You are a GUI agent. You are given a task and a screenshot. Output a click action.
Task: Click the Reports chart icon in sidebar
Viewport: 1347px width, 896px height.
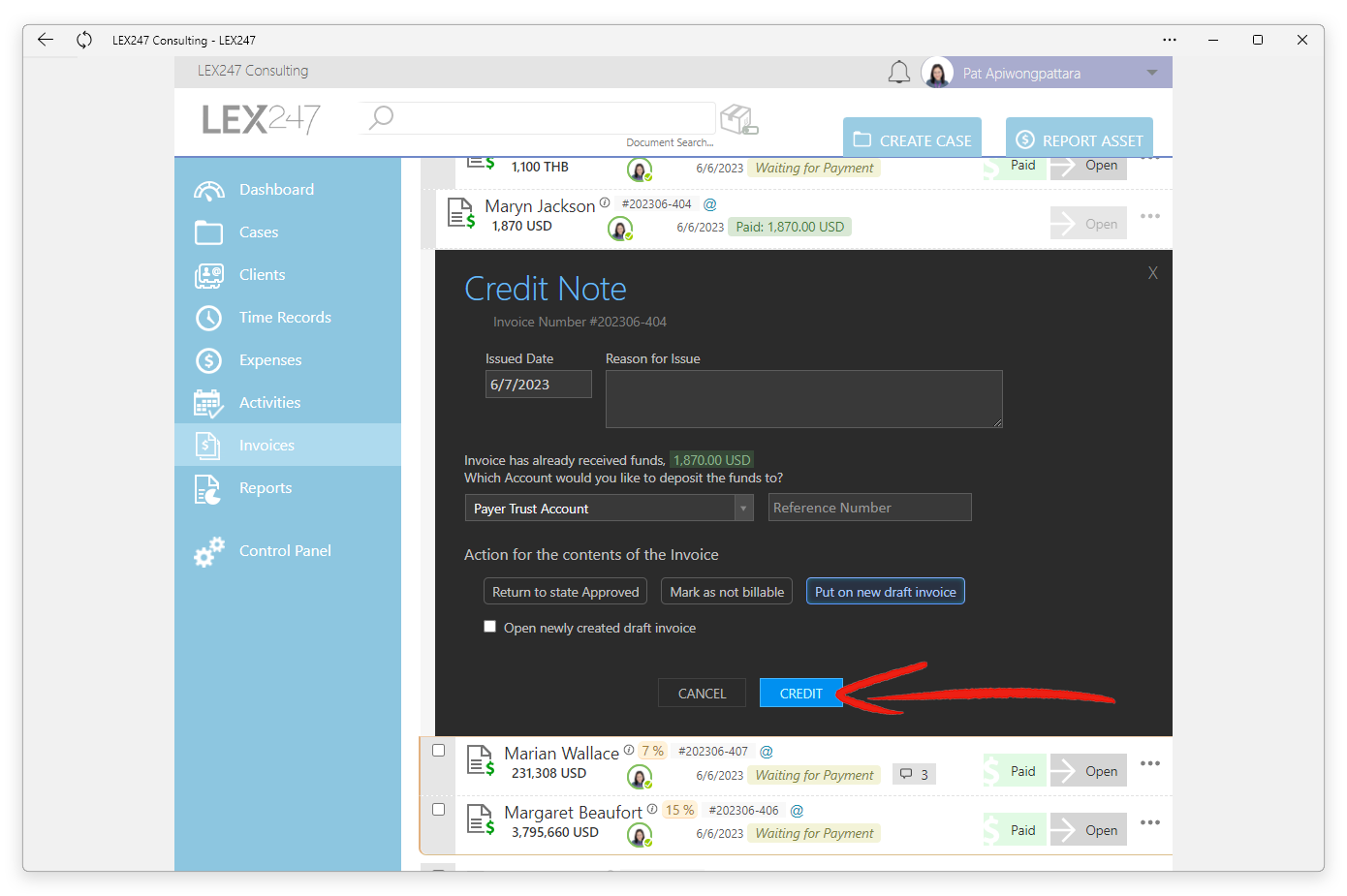tap(208, 489)
